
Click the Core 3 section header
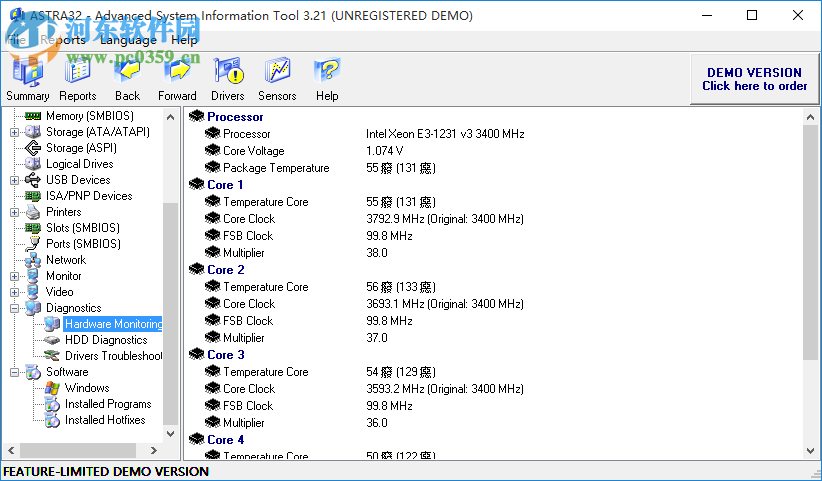pyautogui.click(x=225, y=355)
